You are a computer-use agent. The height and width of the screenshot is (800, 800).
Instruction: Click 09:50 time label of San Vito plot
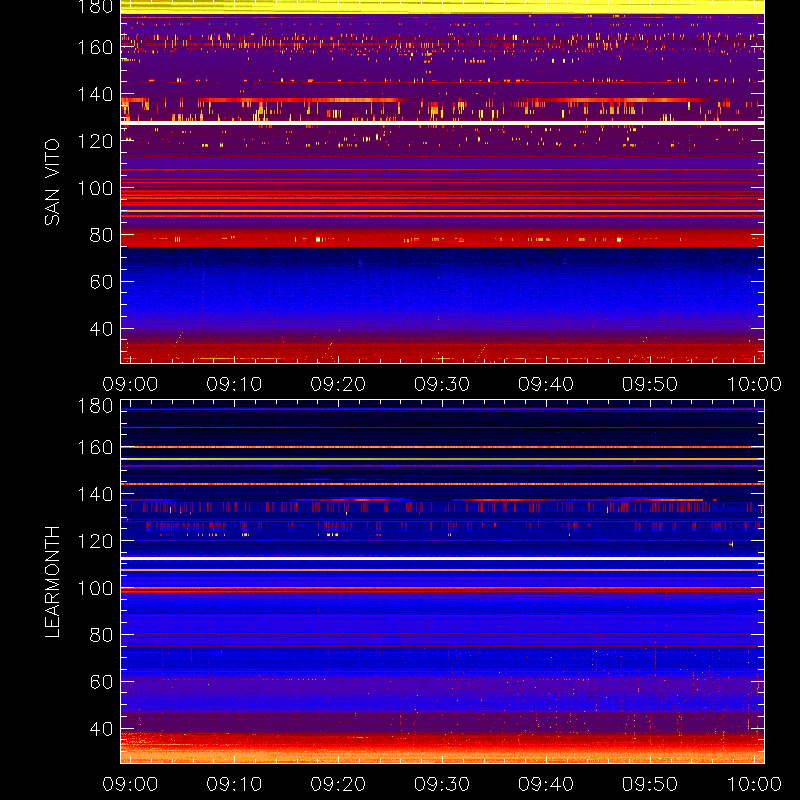pos(650,384)
